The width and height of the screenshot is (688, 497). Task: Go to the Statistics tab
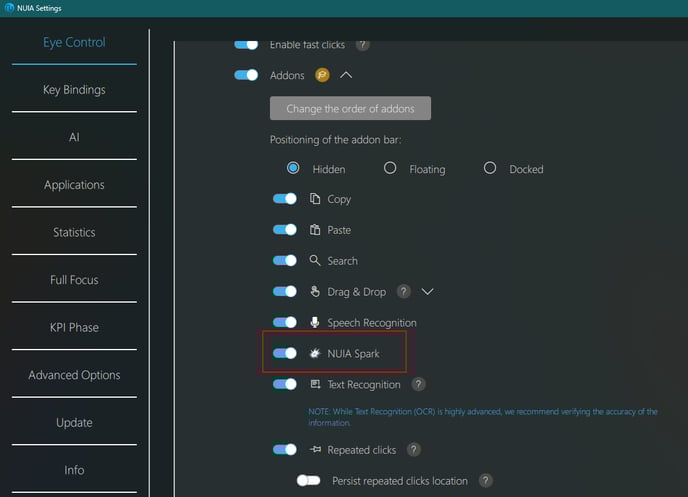pos(74,232)
